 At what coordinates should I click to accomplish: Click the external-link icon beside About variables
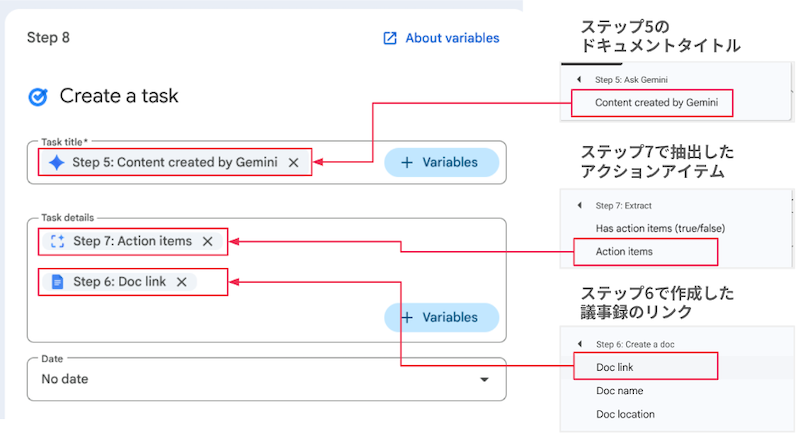click(390, 38)
